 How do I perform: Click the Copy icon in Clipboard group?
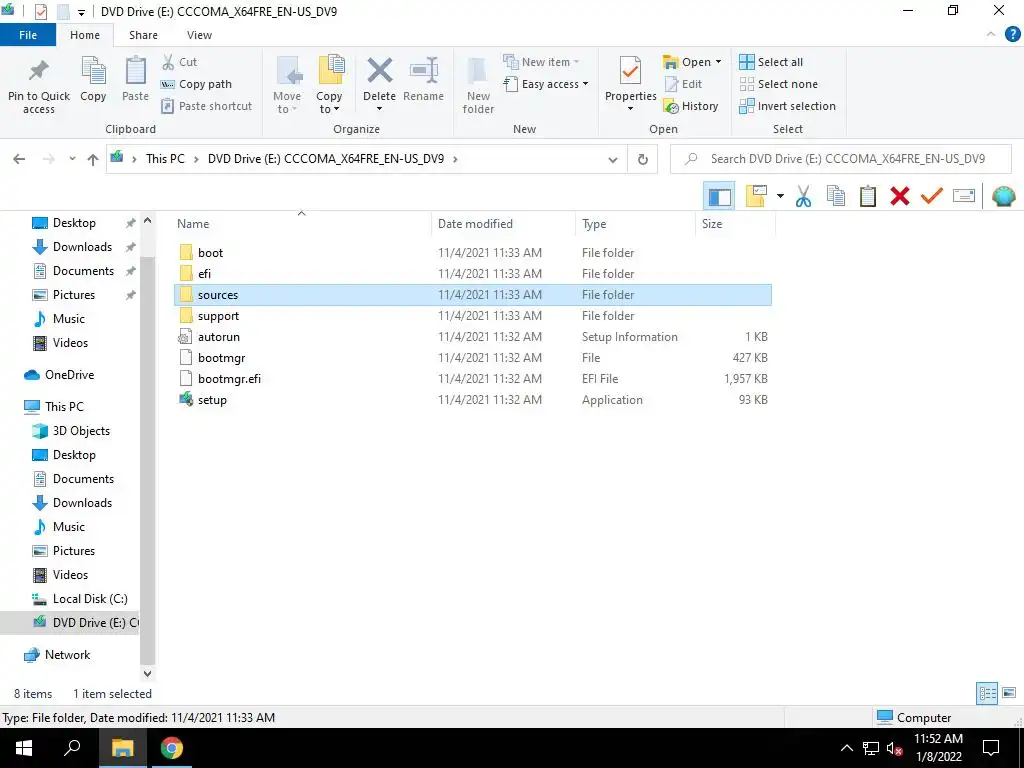coord(93,71)
